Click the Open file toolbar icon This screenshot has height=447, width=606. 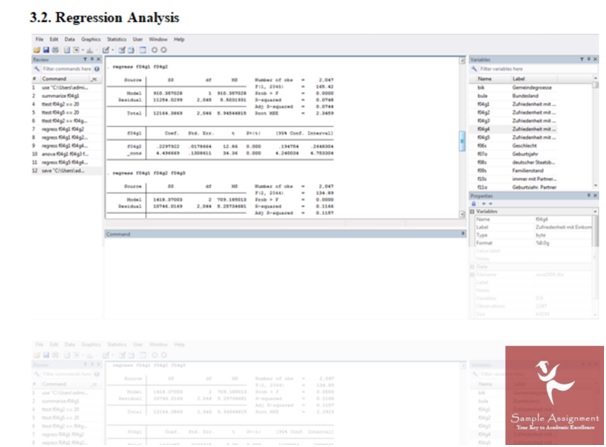point(37,50)
